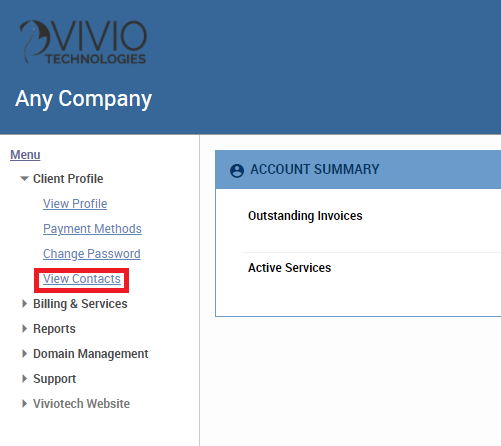Expand the Viviotech Website arrow
This screenshot has height=446, width=501.
24,404
